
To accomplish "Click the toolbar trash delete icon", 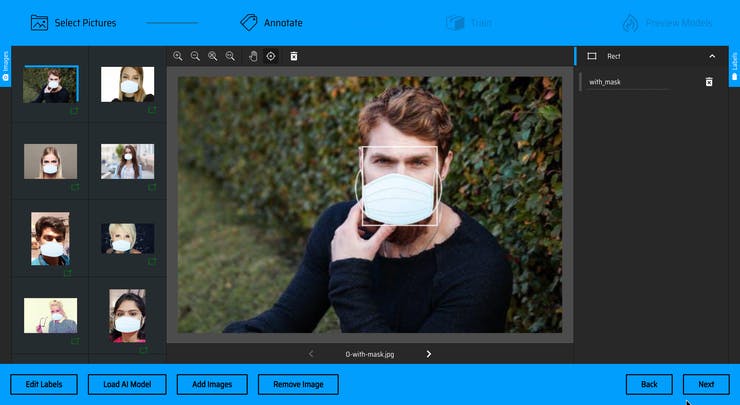I will (294, 56).
